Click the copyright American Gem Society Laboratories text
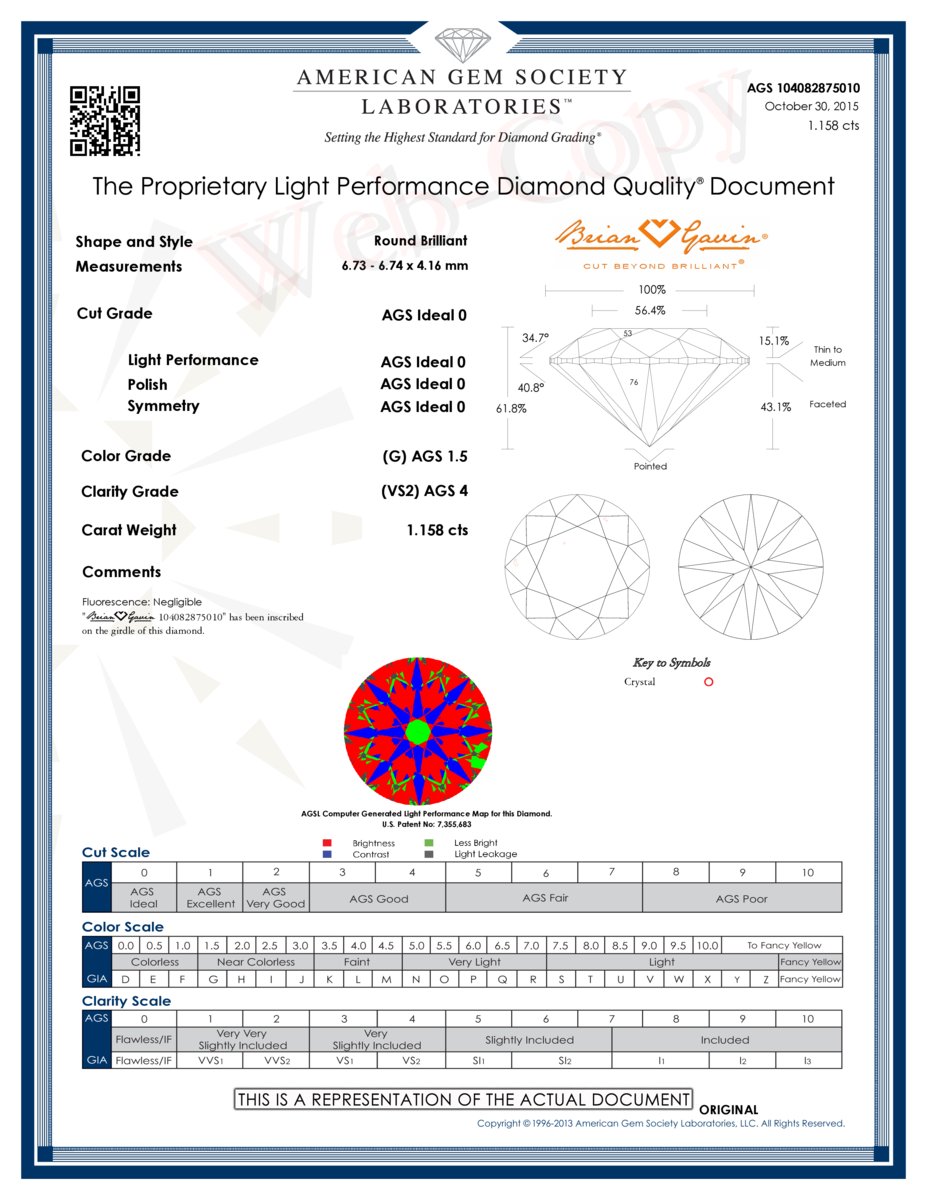The image size is (927, 1200). point(660,1123)
